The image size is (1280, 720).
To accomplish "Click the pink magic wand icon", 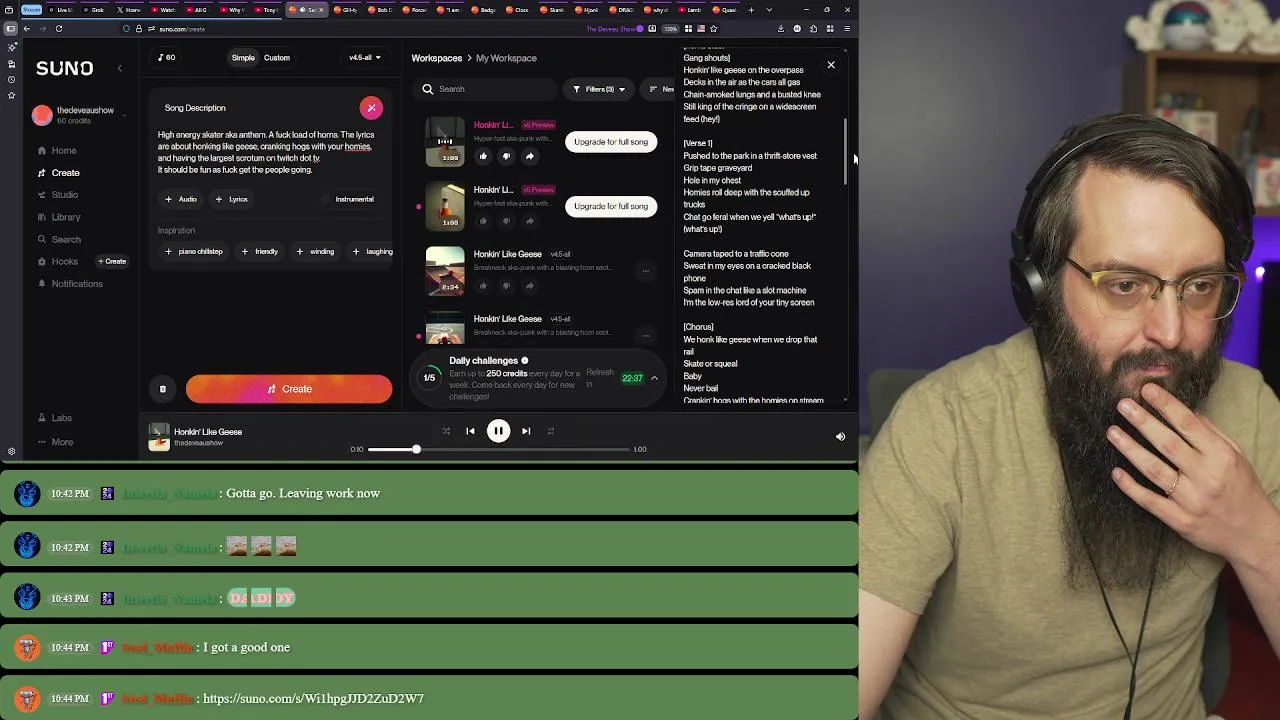I will click(x=371, y=108).
